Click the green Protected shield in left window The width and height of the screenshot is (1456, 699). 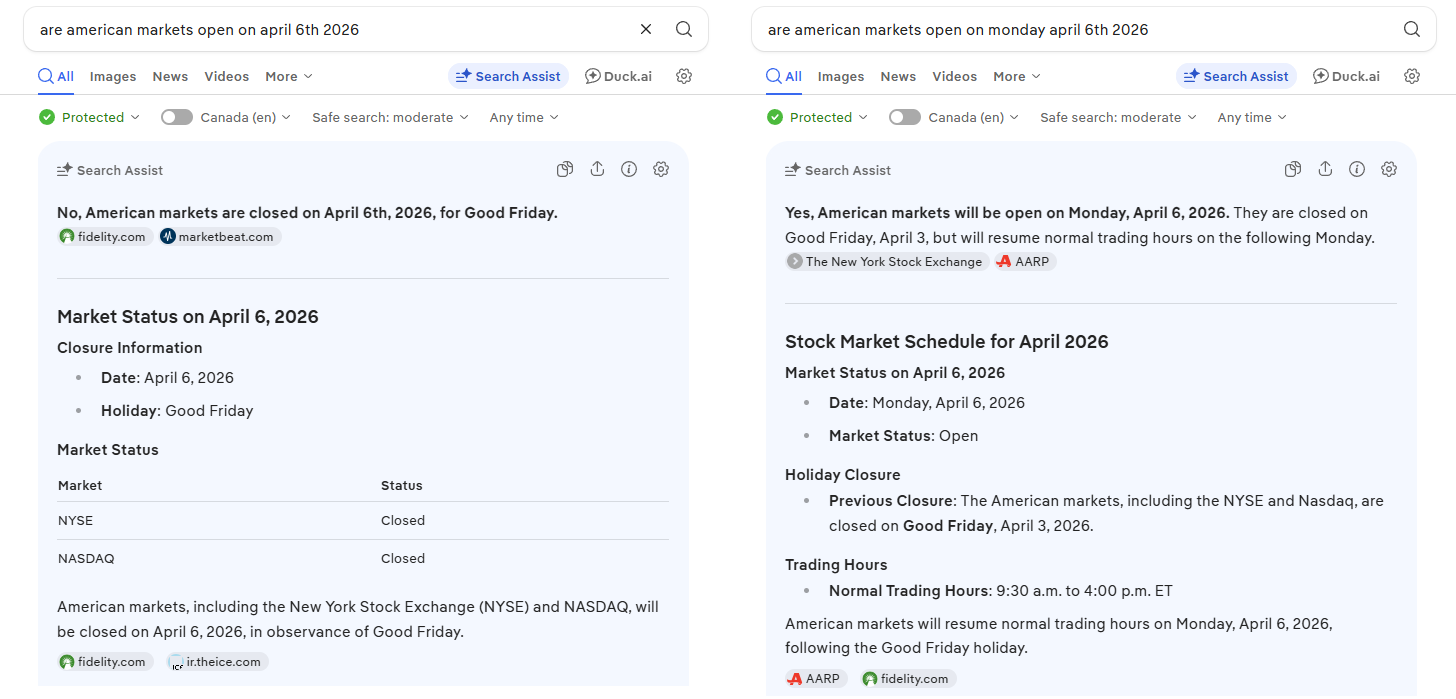tap(47, 117)
